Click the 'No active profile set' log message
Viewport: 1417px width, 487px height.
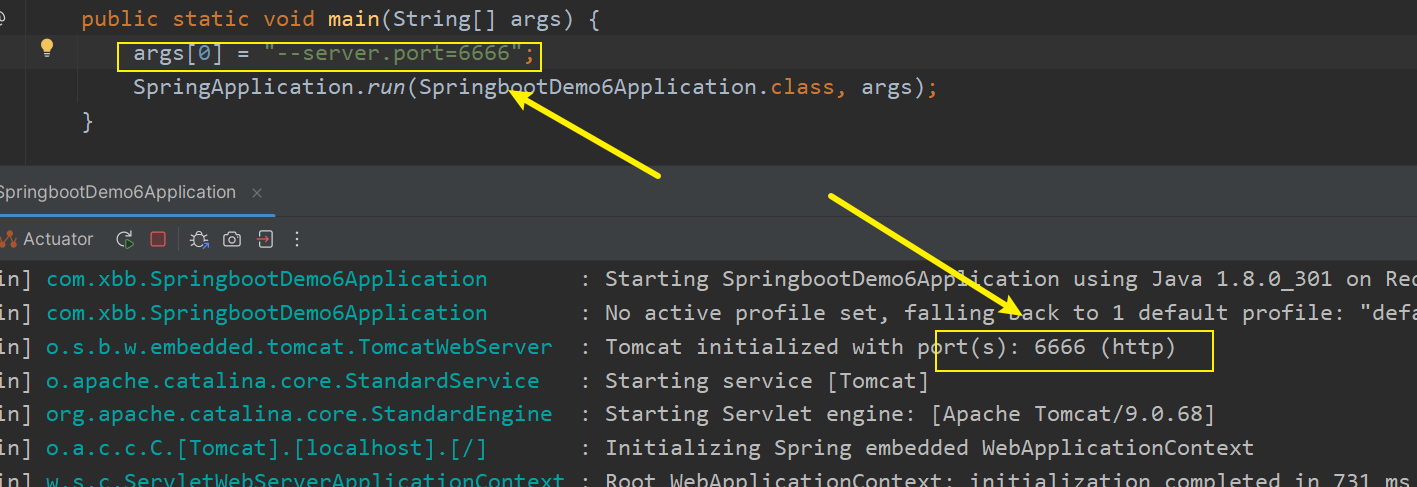(x=1011, y=313)
